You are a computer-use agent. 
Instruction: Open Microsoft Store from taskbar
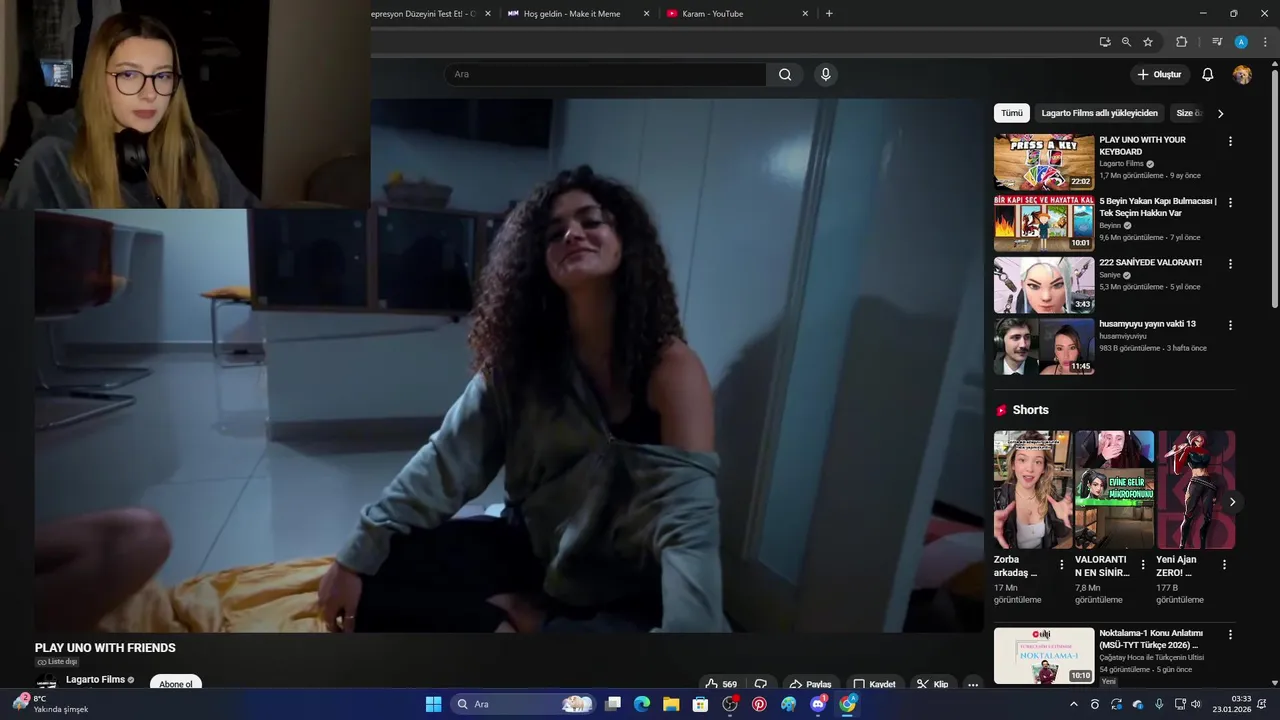click(700, 704)
